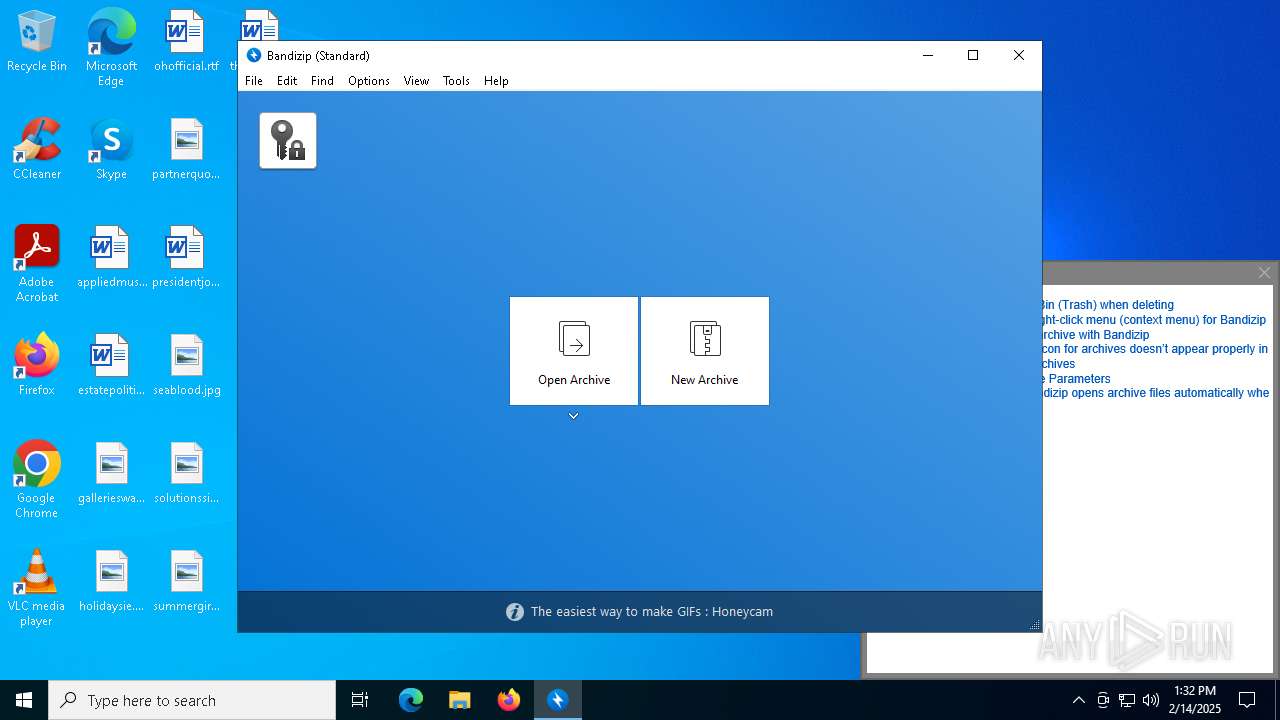Click the New Archive tile
Image resolution: width=1280 pixels, height=720 pixels.
[x=705, y=351]
